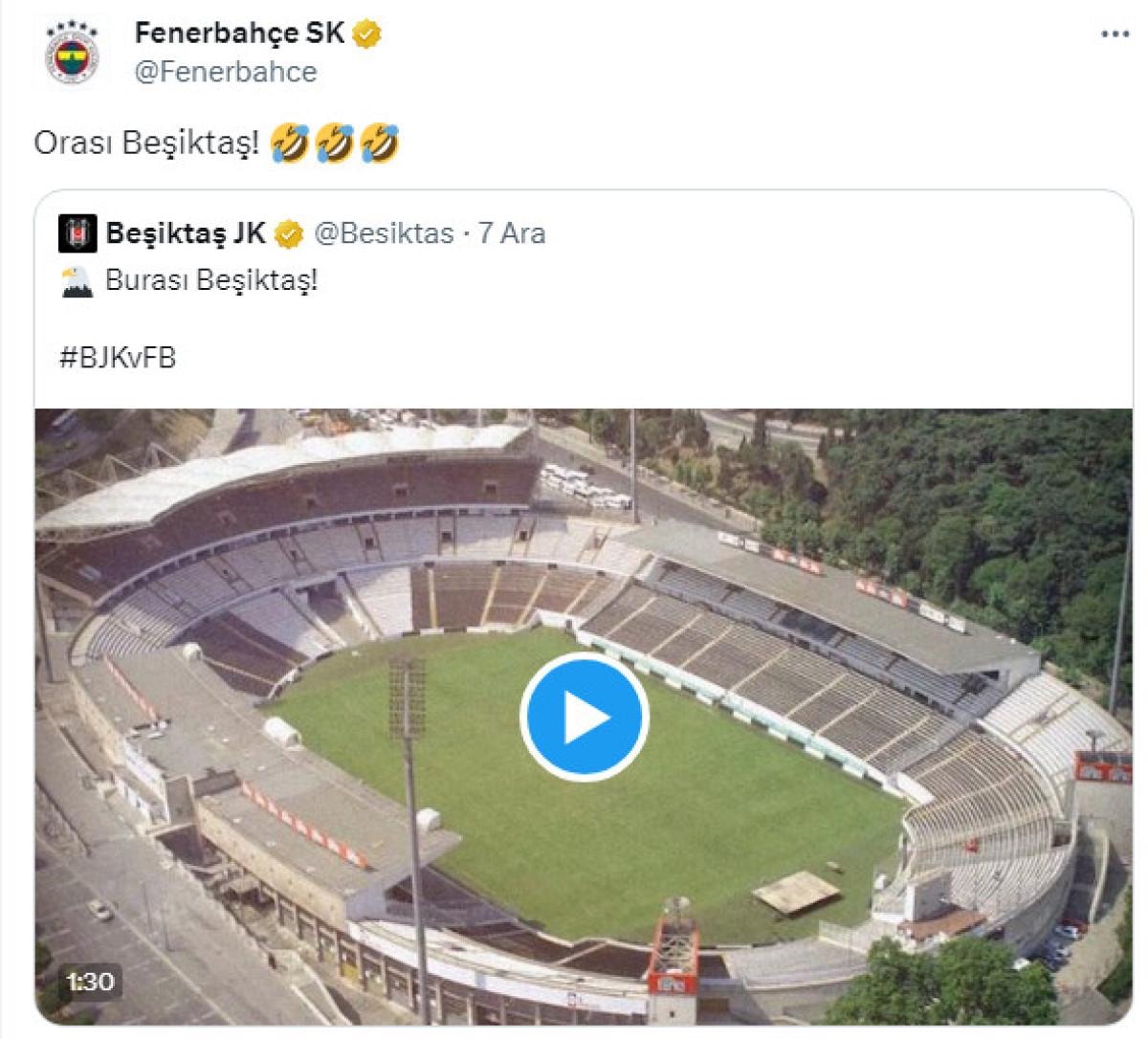This screenshot has height=1039, width=1148.
Task: Click the "Orası Beşiktaş!" tweet text
Action: tap(146, 144)
